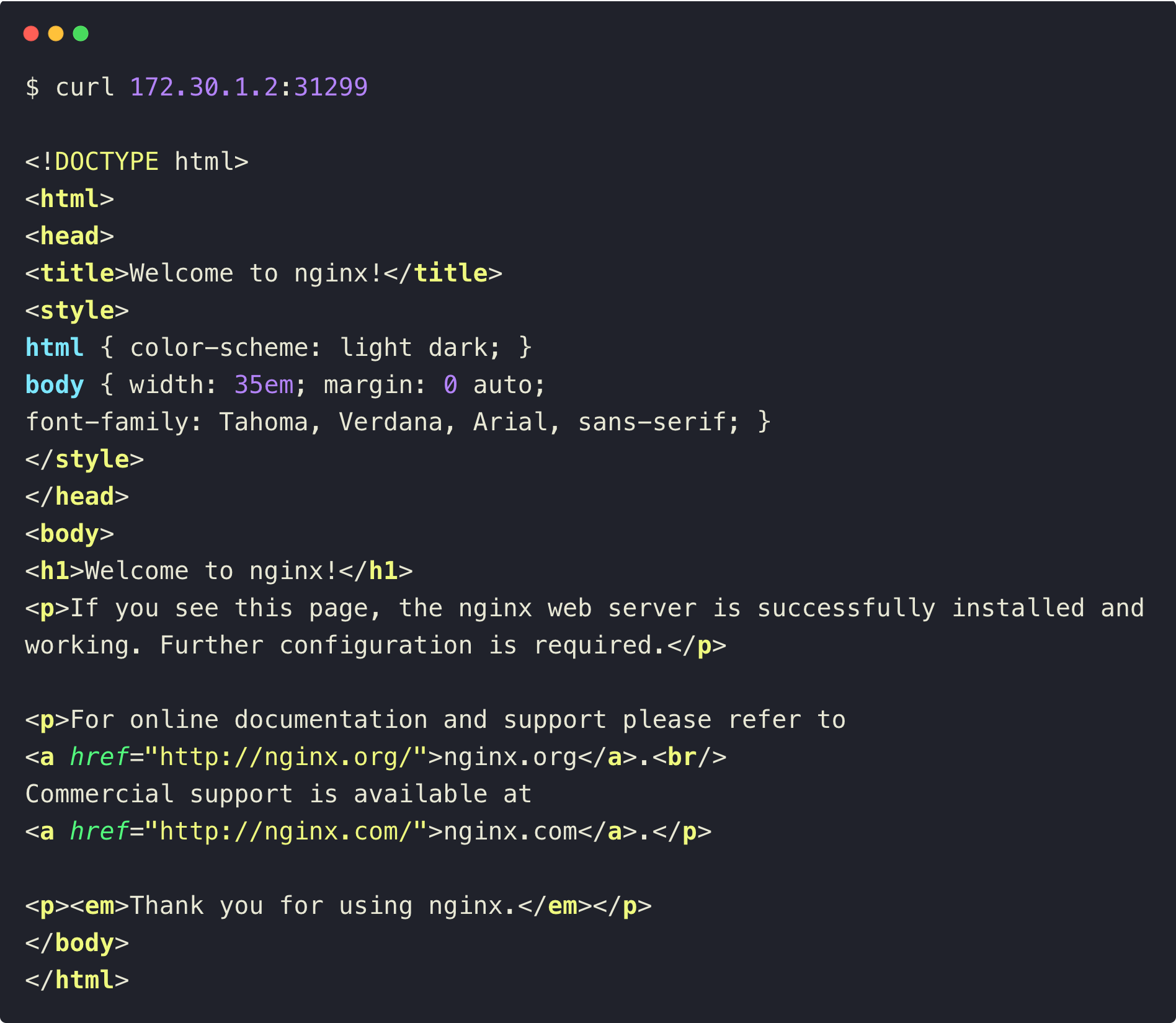1176x1023 pixels.
Task: Click the DOCTYPE html declaration
Action: tap(136, 161)
